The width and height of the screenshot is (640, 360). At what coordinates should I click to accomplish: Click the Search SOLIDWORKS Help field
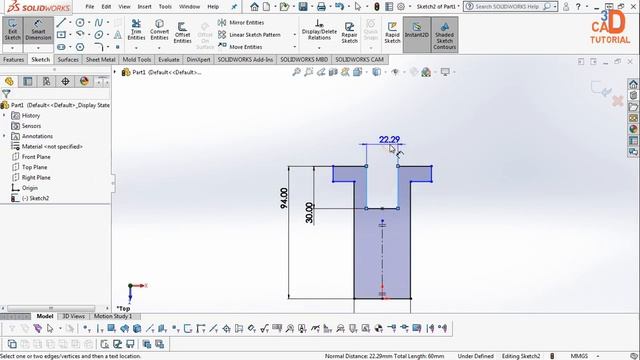point(507,7)
